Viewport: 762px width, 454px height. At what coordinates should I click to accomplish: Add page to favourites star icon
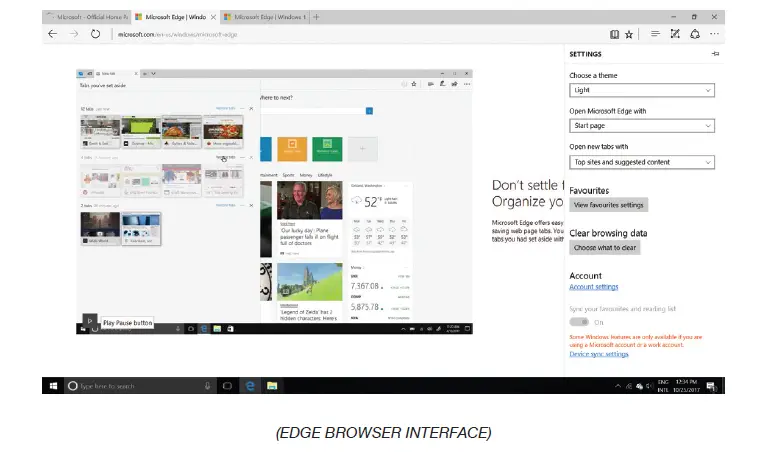[x=629, y=34]
